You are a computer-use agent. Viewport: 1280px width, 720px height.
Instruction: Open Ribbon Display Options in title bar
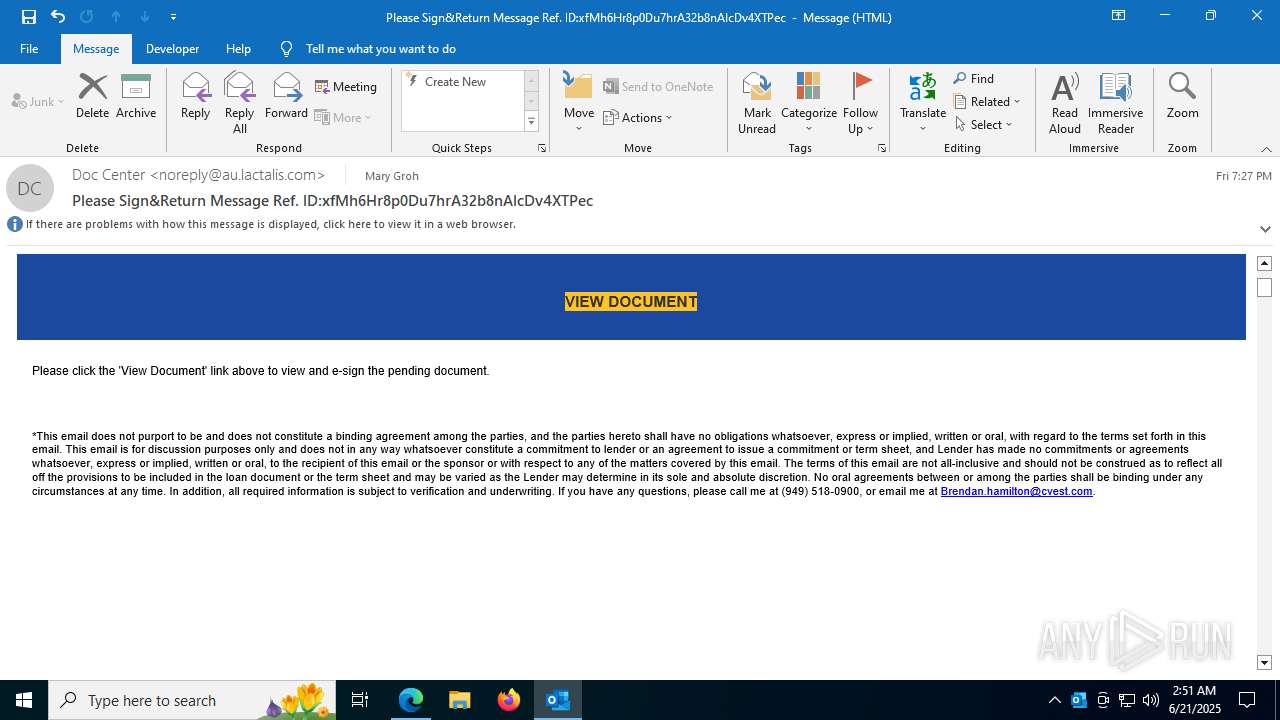click(1118, 16)
